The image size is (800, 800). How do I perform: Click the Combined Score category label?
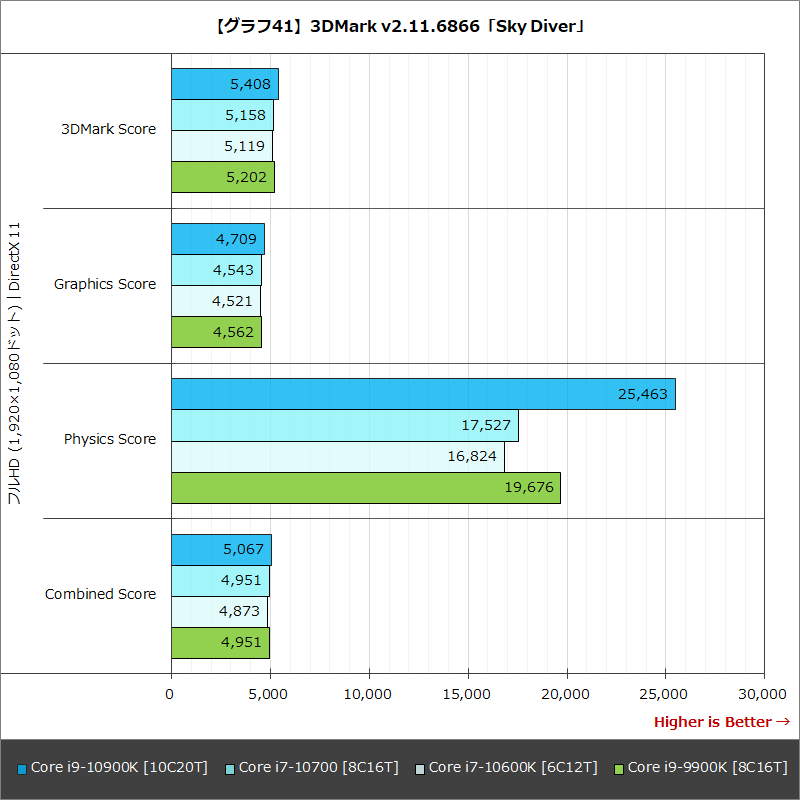click(x=101, y=594)
